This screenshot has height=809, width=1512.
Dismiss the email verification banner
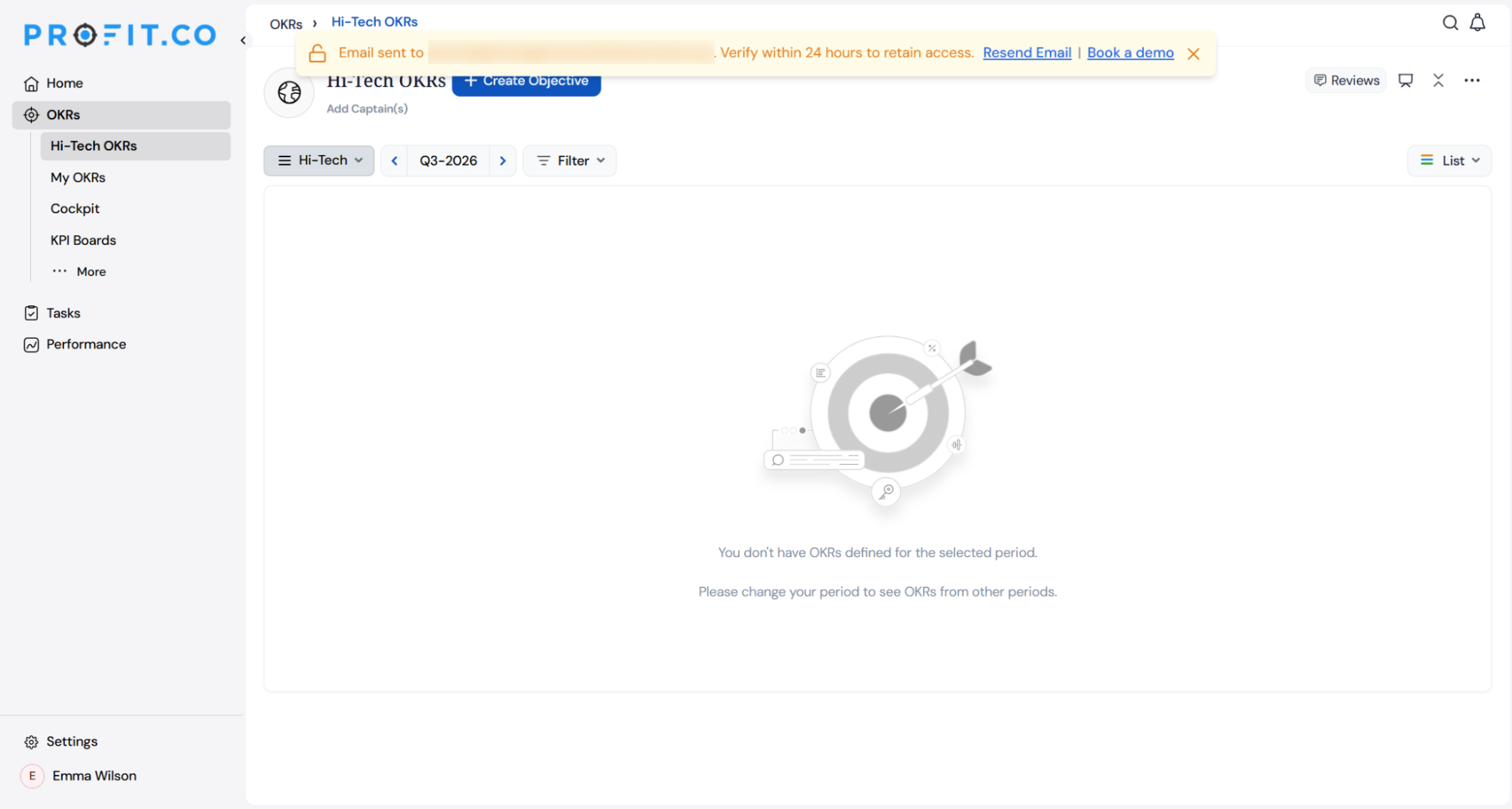click(x=1194, y=54)
